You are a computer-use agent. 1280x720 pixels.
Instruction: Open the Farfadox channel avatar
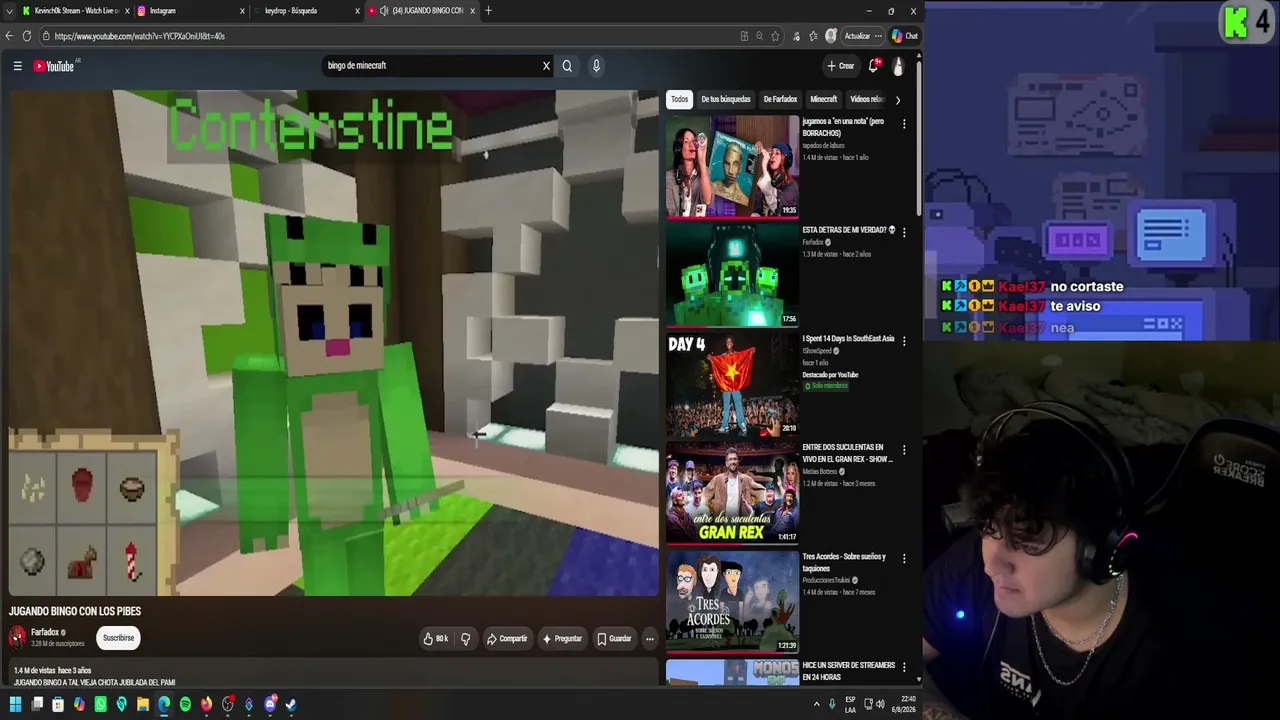17,637
